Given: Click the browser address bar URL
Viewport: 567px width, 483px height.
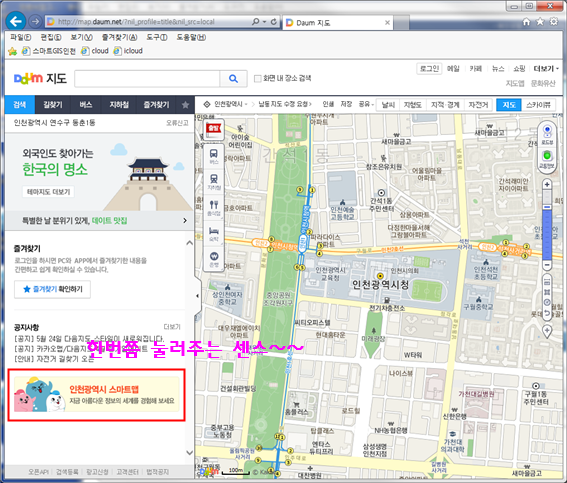Looking at the screenshot, I should pos(136,22).
